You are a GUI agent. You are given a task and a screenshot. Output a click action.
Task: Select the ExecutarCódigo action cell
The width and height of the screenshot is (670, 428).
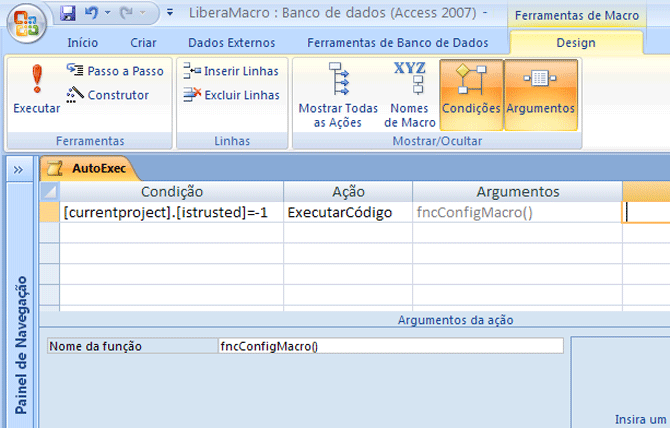[348, 212]
